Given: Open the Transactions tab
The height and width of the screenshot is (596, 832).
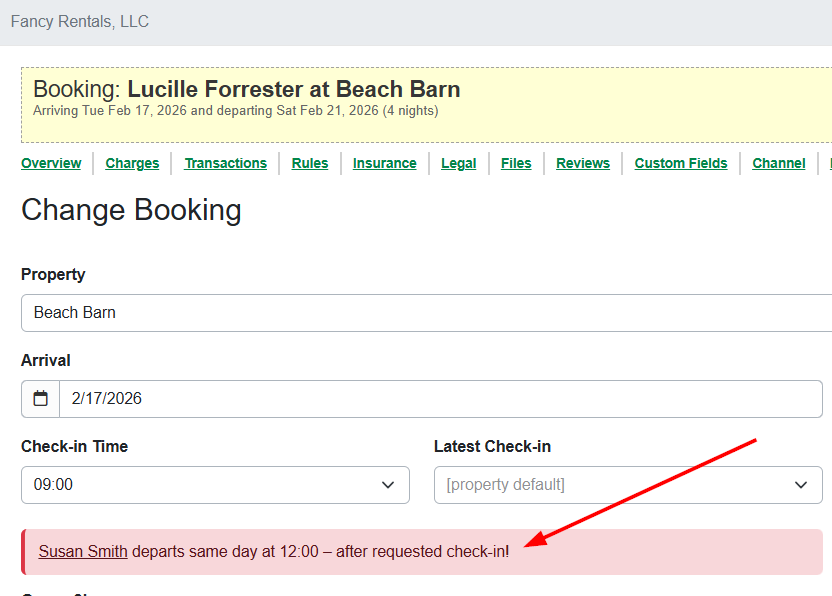Looking at the screenshot, I should (226, 163).
